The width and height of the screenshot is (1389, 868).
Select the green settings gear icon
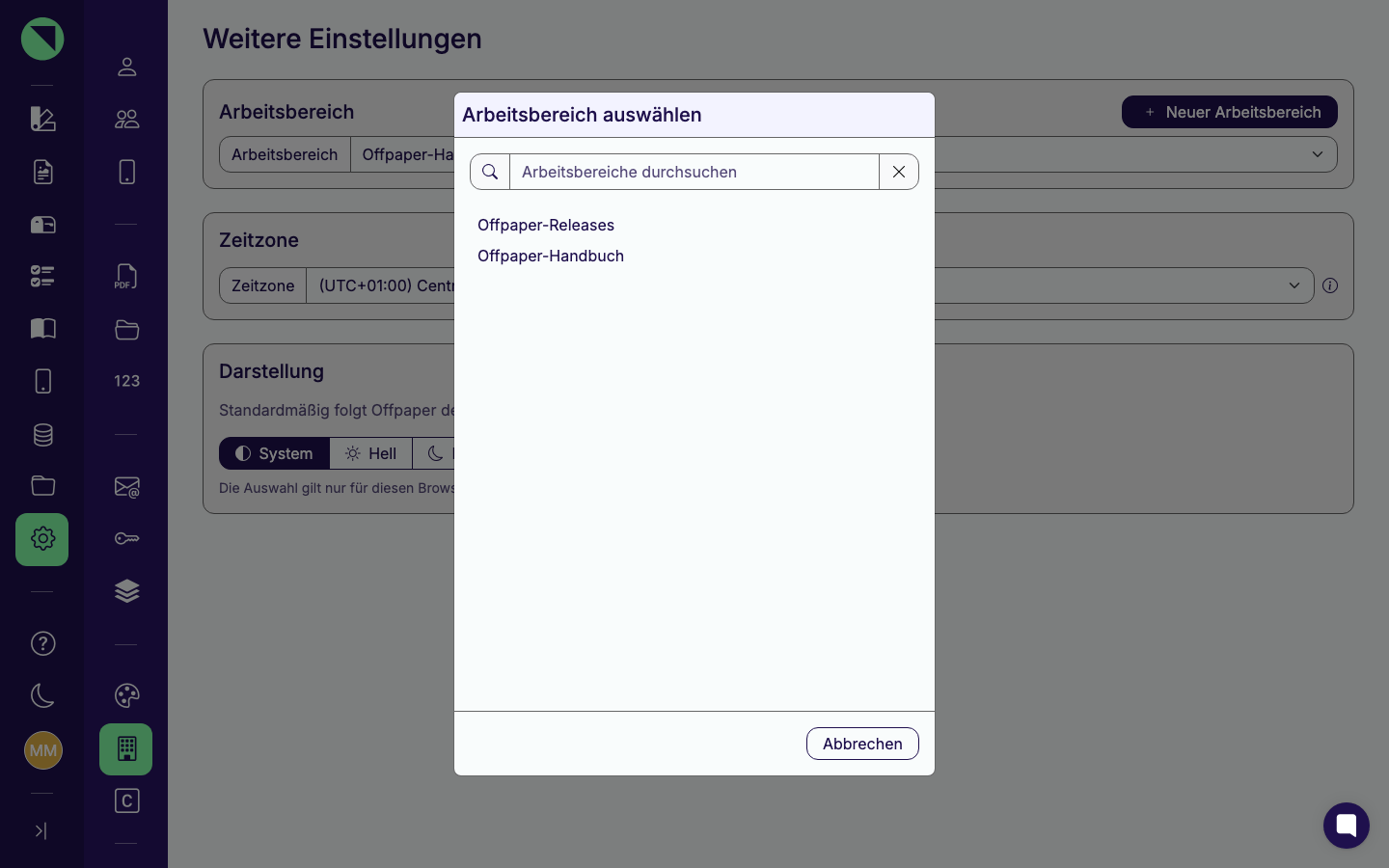point(42,539)
